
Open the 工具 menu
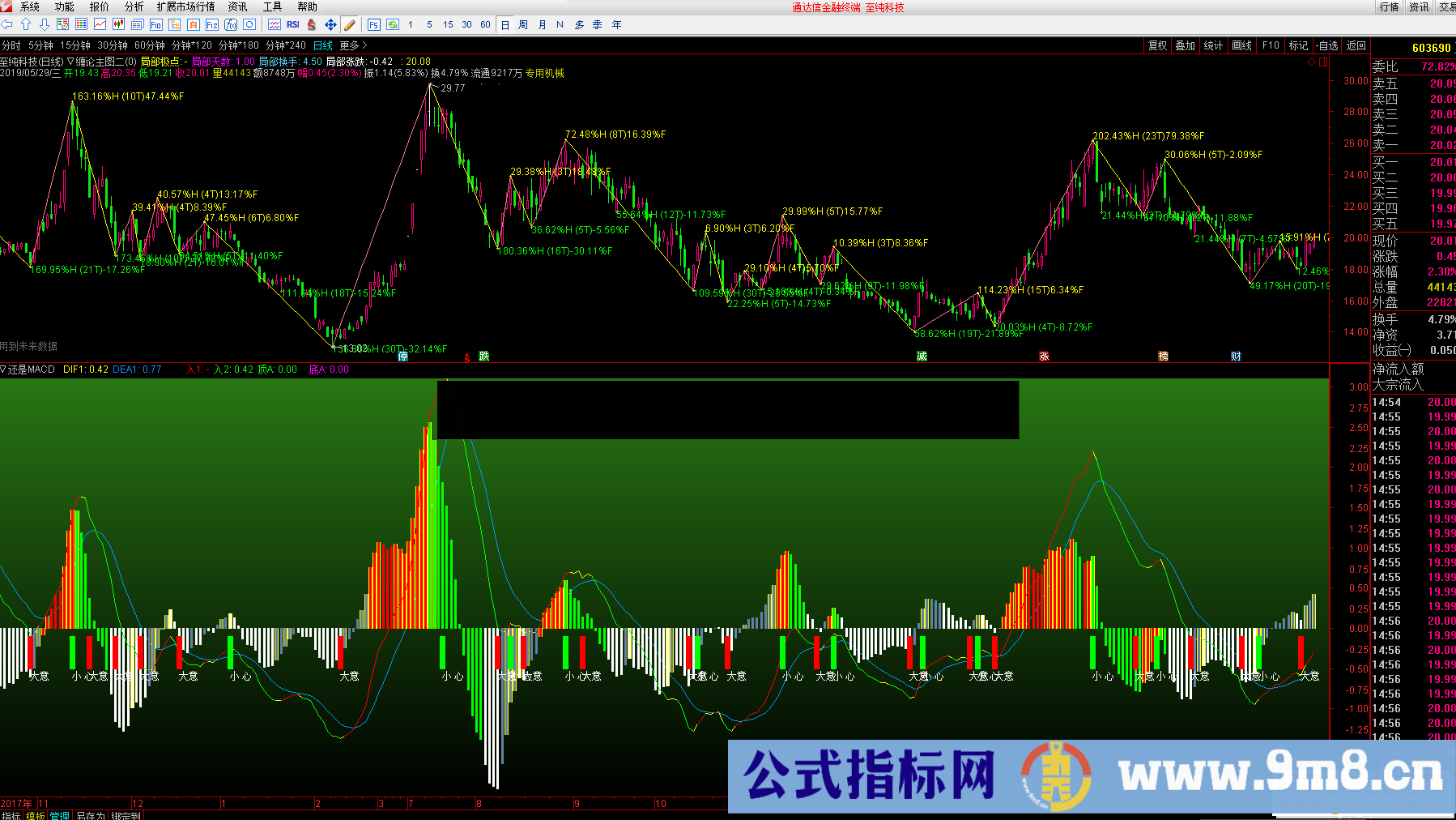tap(271, 6)
